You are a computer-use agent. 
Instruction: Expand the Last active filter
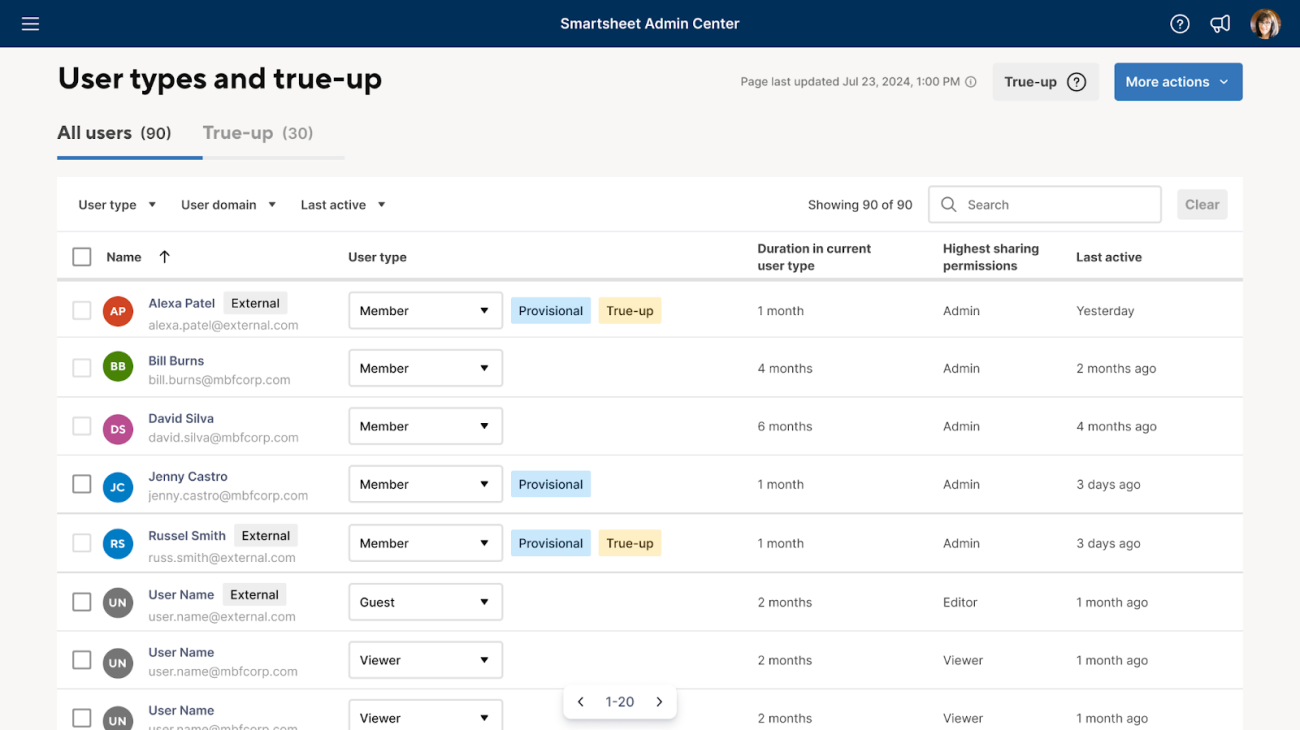[342, 204]
